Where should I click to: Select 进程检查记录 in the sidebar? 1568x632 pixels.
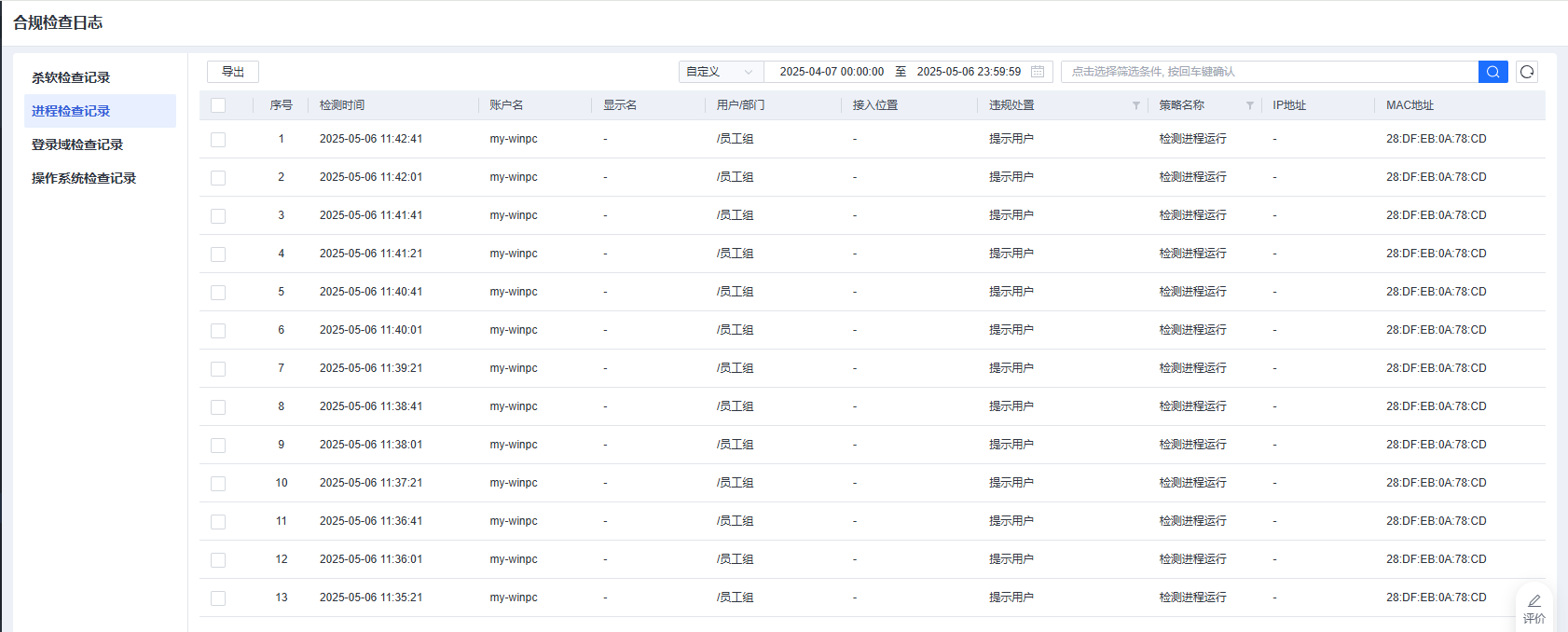coord(71,111)
